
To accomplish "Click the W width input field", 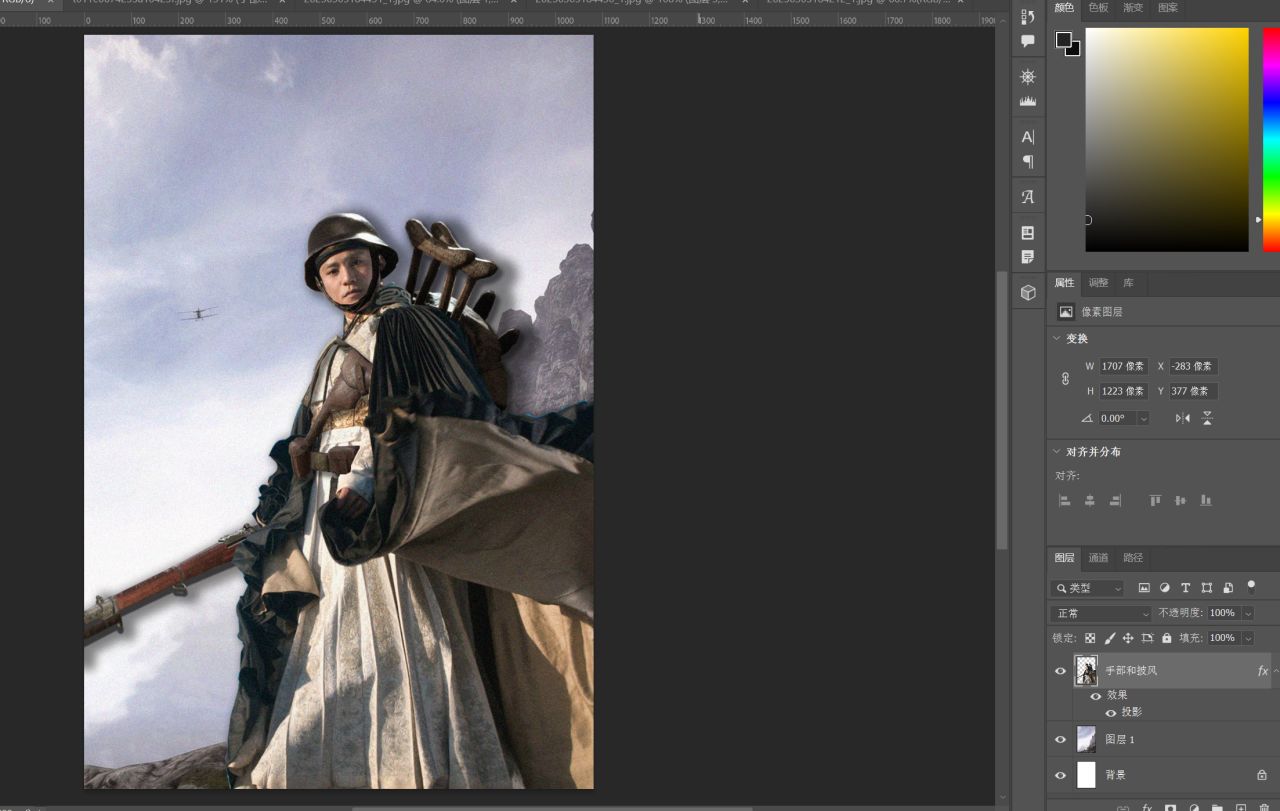I will 1123,367.
